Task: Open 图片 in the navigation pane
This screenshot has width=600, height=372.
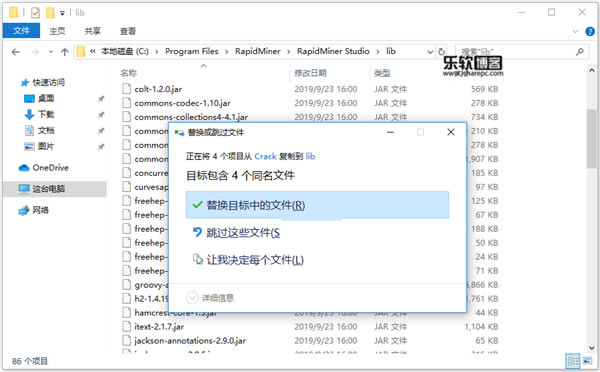Action: (46, 146)
